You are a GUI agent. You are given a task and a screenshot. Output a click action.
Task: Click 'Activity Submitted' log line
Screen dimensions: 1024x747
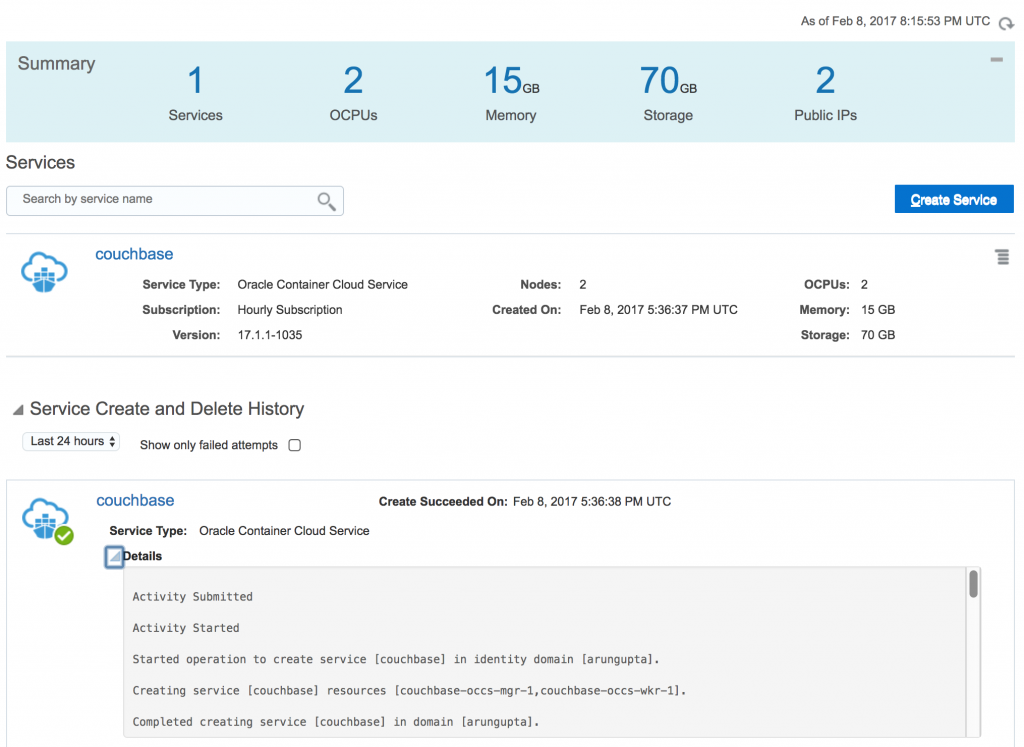pos(193,596)
